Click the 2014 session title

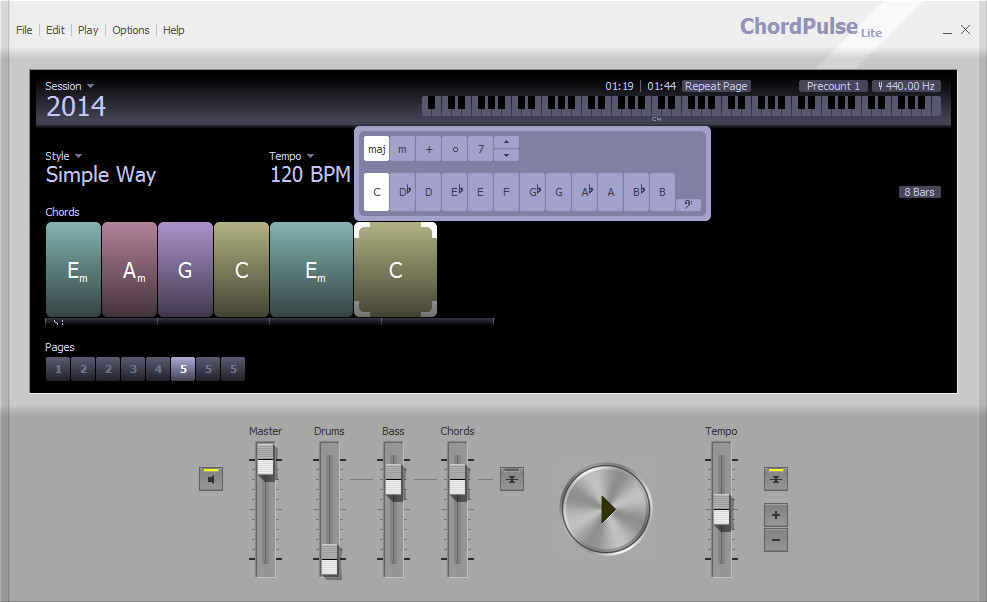tap(76, 106)
